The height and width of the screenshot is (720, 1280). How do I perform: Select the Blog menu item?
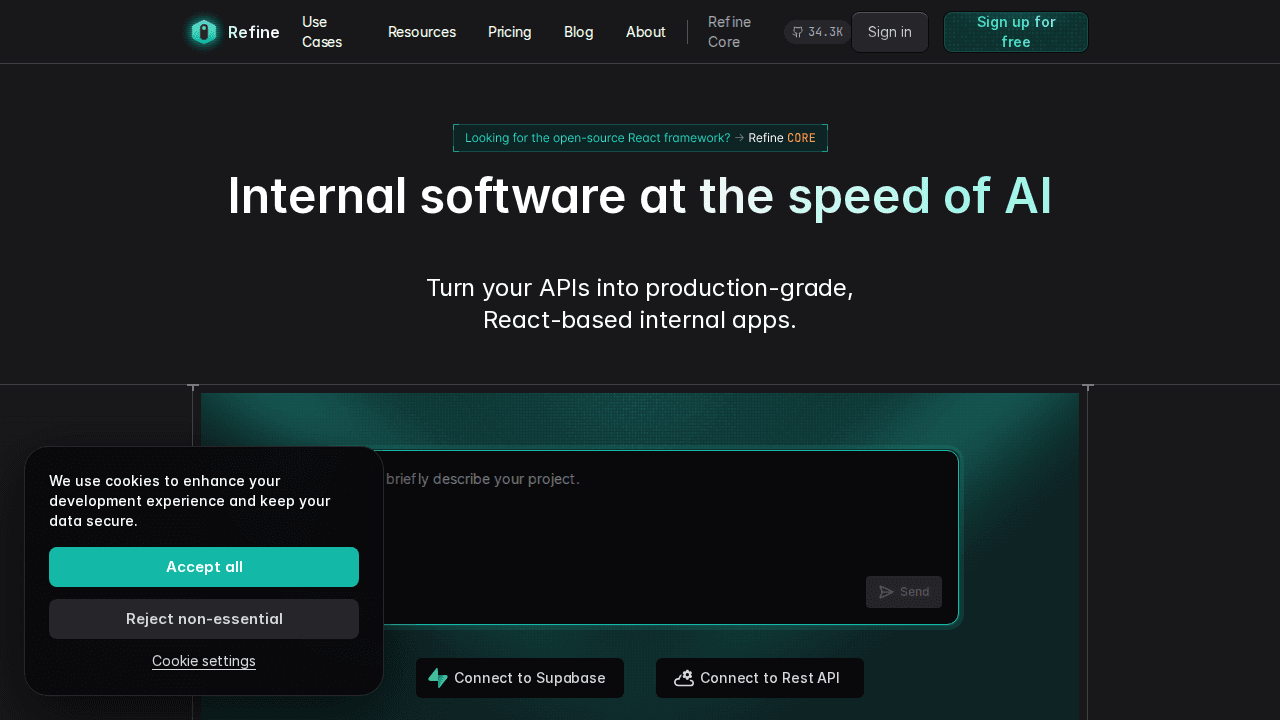[x=578, y=31]
